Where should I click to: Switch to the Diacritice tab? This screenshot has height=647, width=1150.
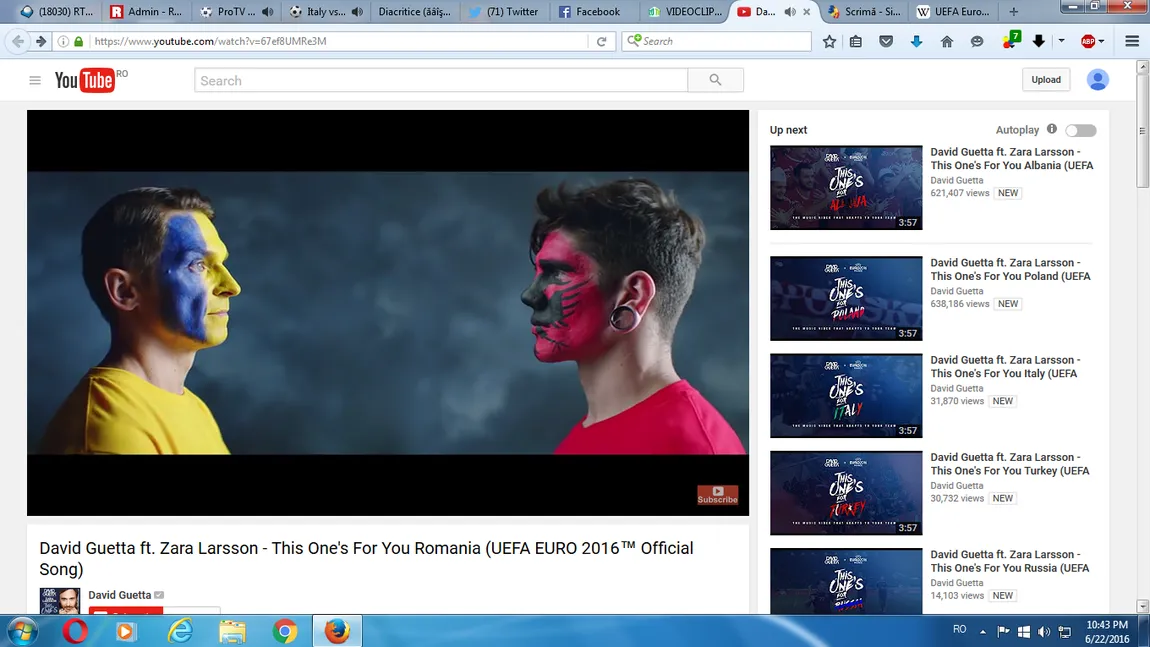pyautogui.click(x=414, y=12)
